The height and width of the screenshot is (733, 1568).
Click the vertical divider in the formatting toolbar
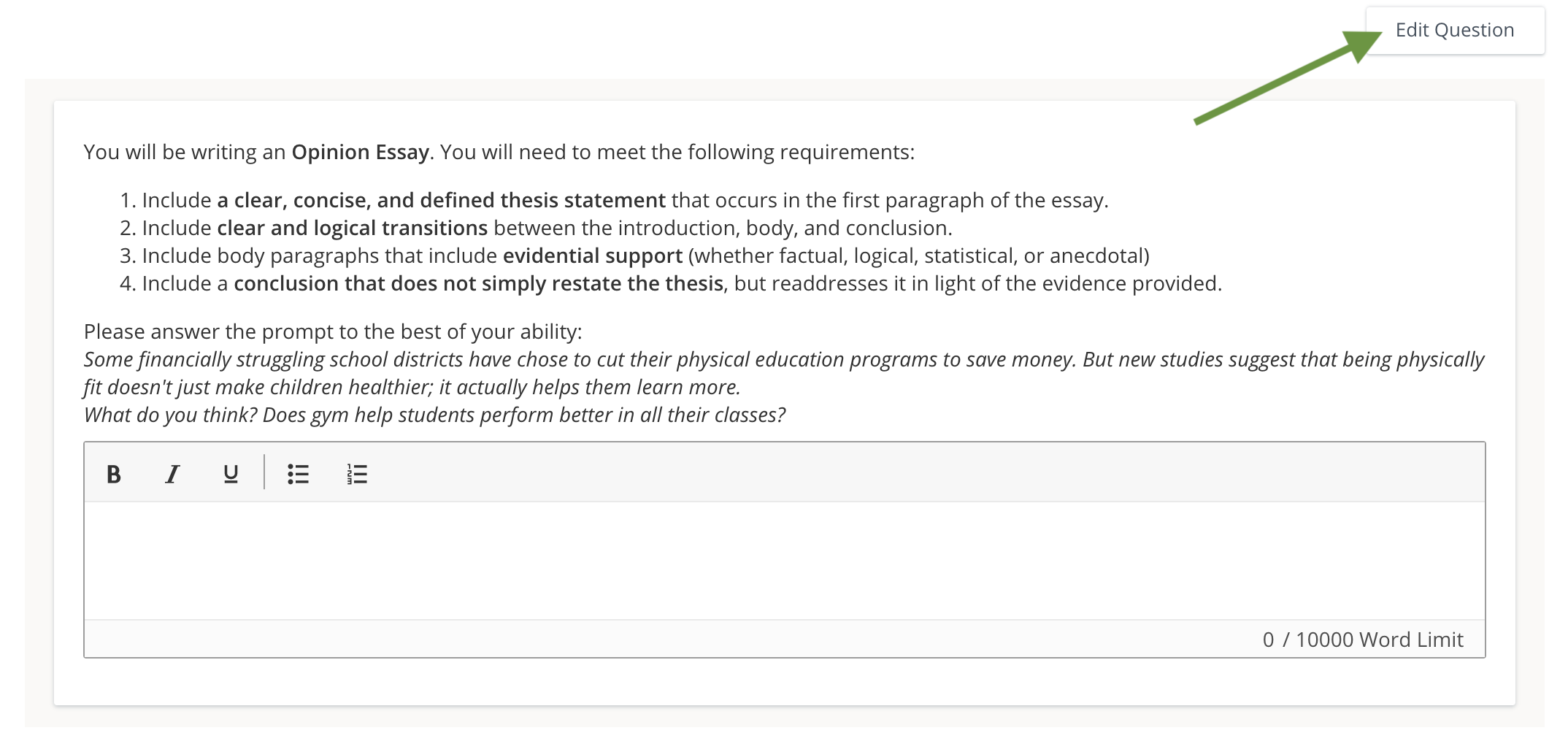264,472
